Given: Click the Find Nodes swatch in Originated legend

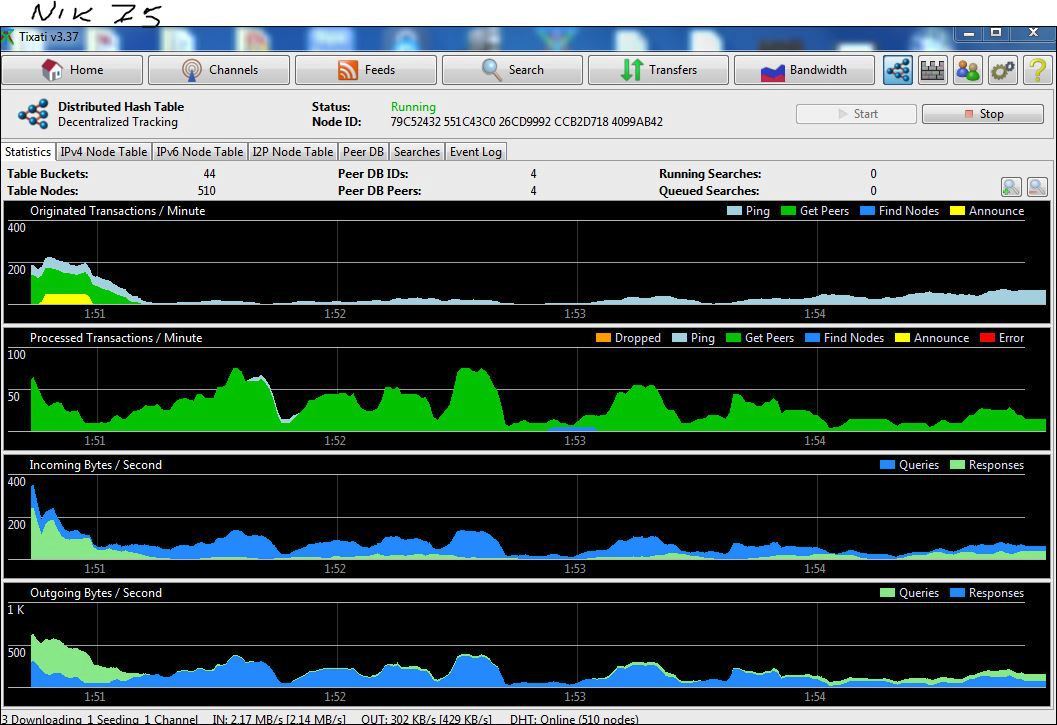Looking at the screenshot, I should [867, 211].
